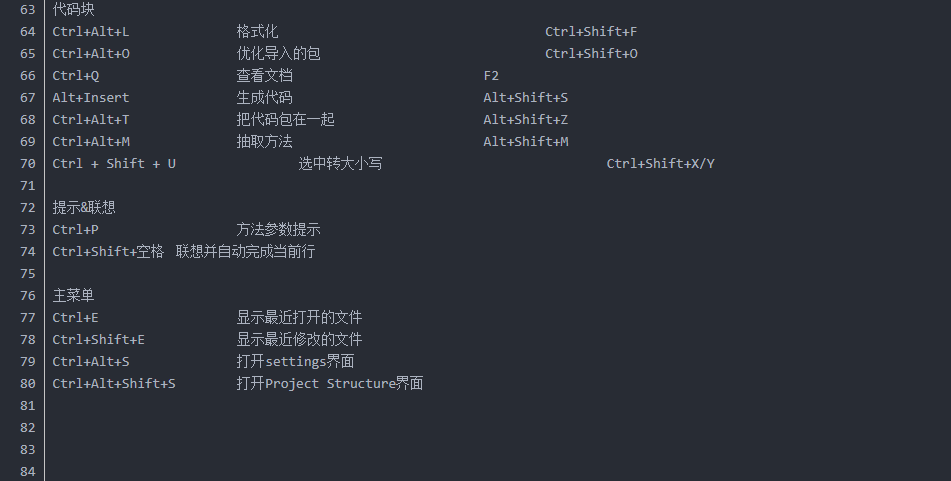Click the Alt+Shift+M text on line 69
Viewport: 951px width, 481px height.
click(526, 142)
